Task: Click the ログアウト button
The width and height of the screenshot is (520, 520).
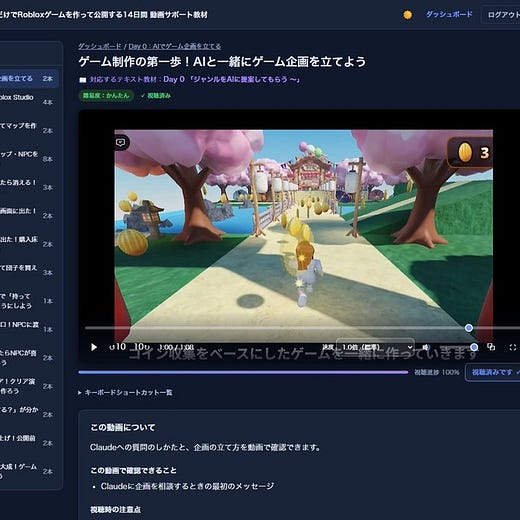Action: [x=502, y=15]
